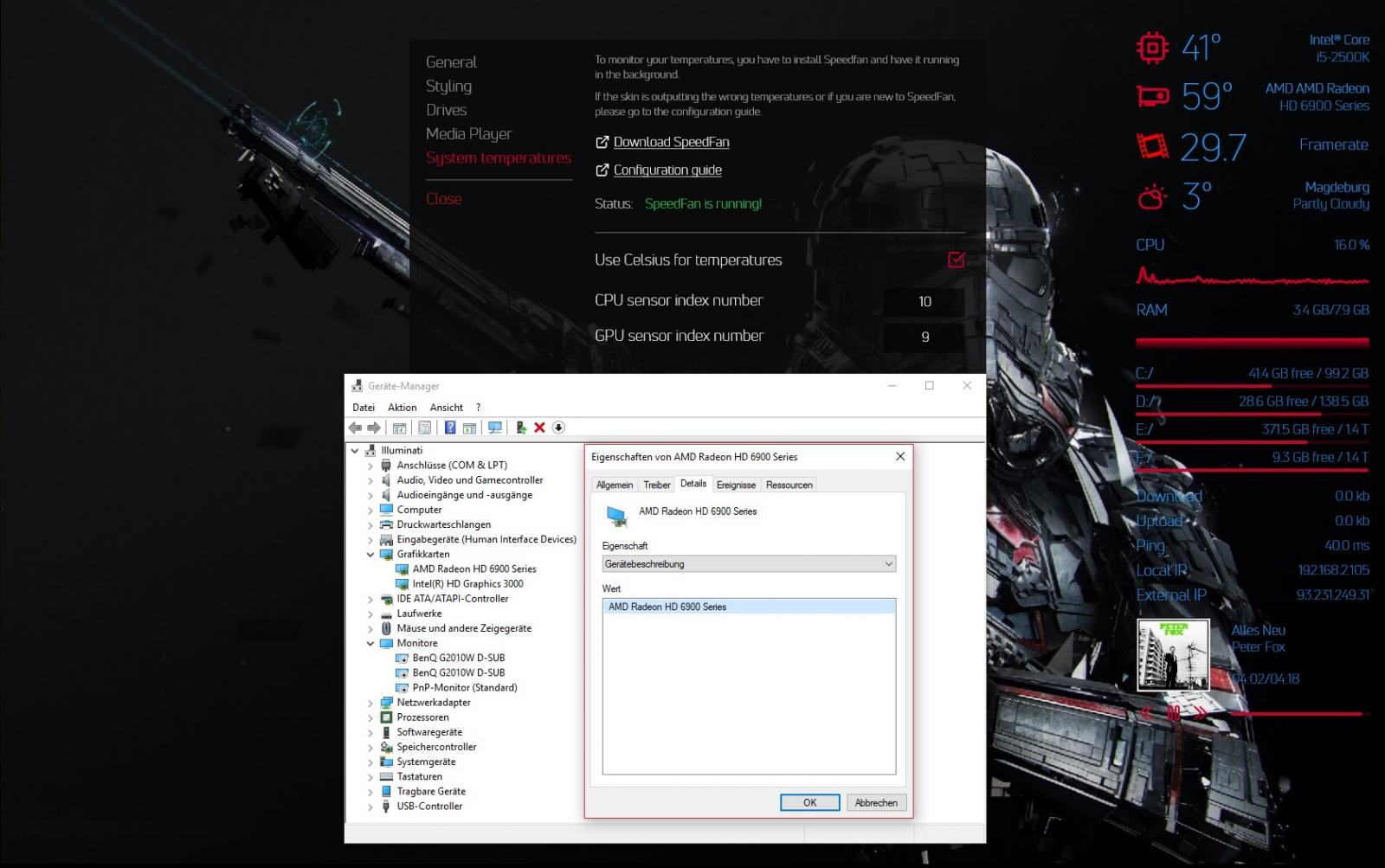Open the Aktion menu
Screen dimensions: 1385x868
[x=402, y=408]
